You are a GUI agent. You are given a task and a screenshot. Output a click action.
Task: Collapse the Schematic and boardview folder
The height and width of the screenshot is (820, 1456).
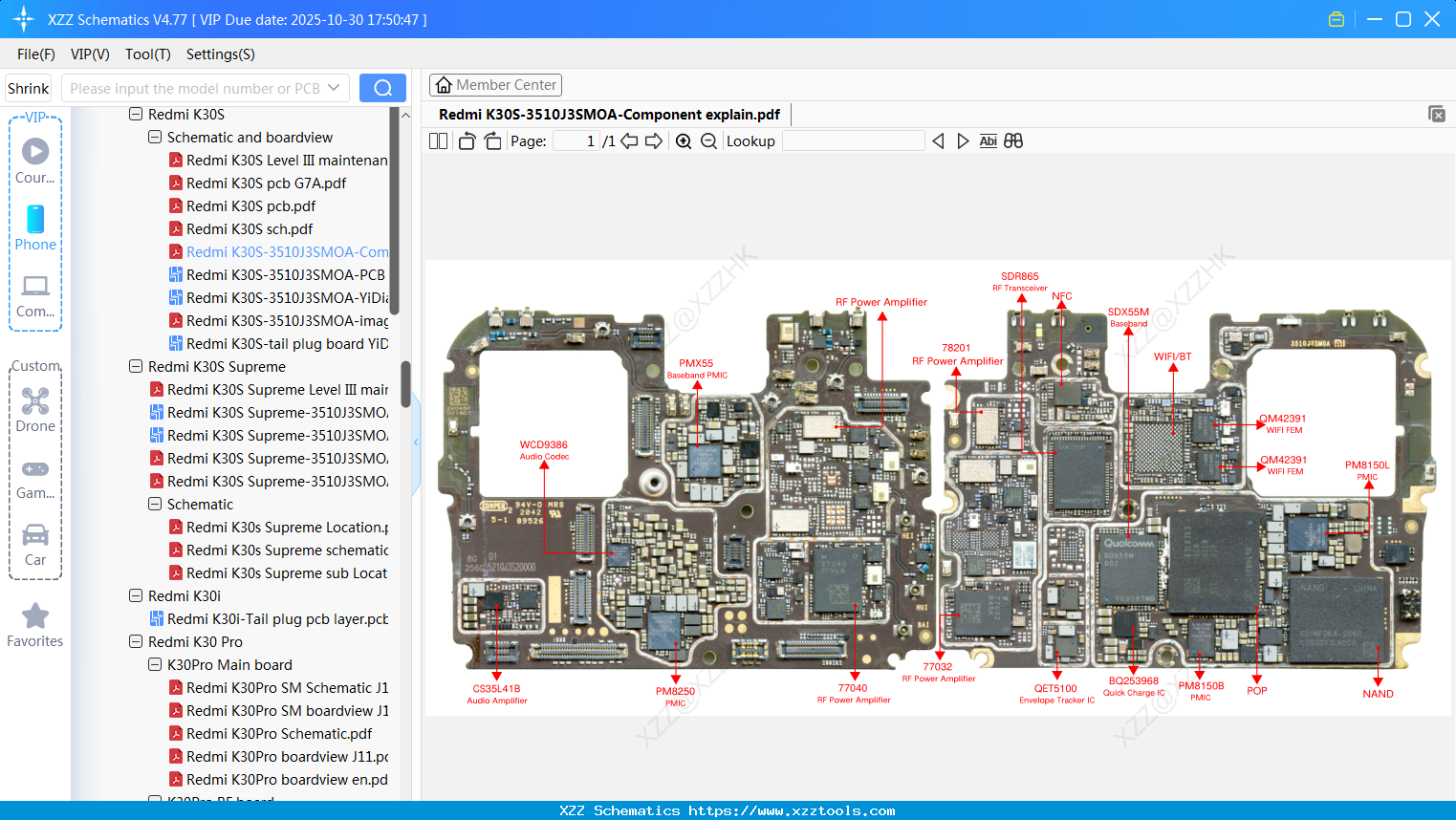[x=154, y=137]
